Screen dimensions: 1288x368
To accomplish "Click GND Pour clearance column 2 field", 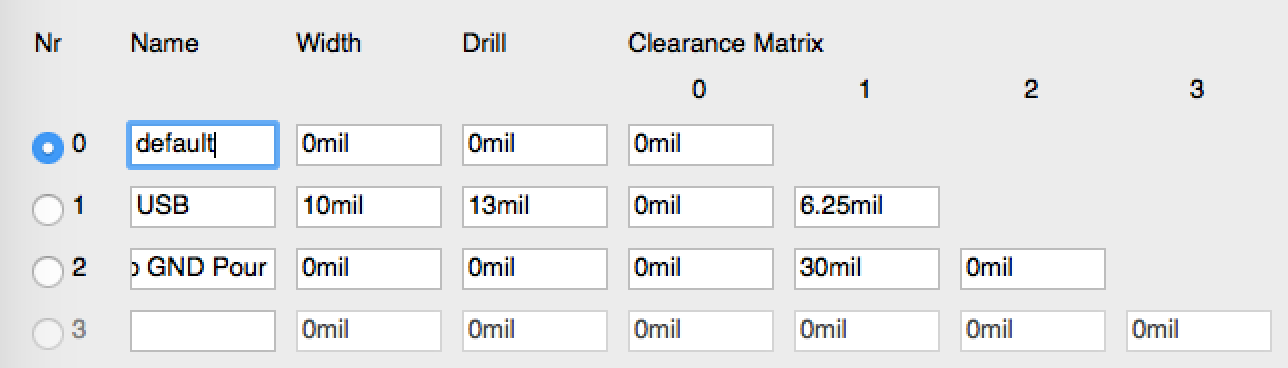I will click(x=1033, y=269).
